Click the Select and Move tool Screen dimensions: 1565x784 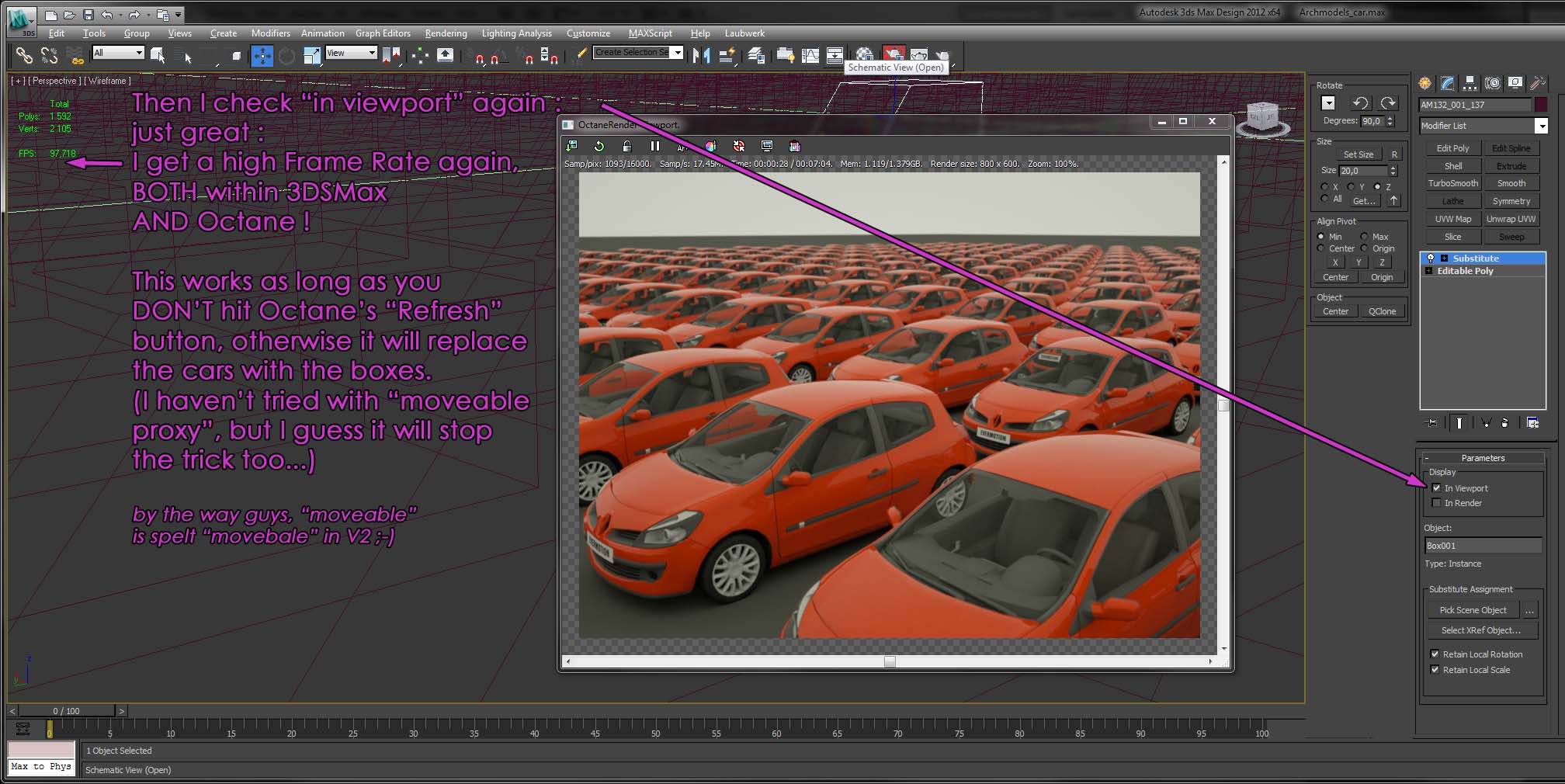262,55
